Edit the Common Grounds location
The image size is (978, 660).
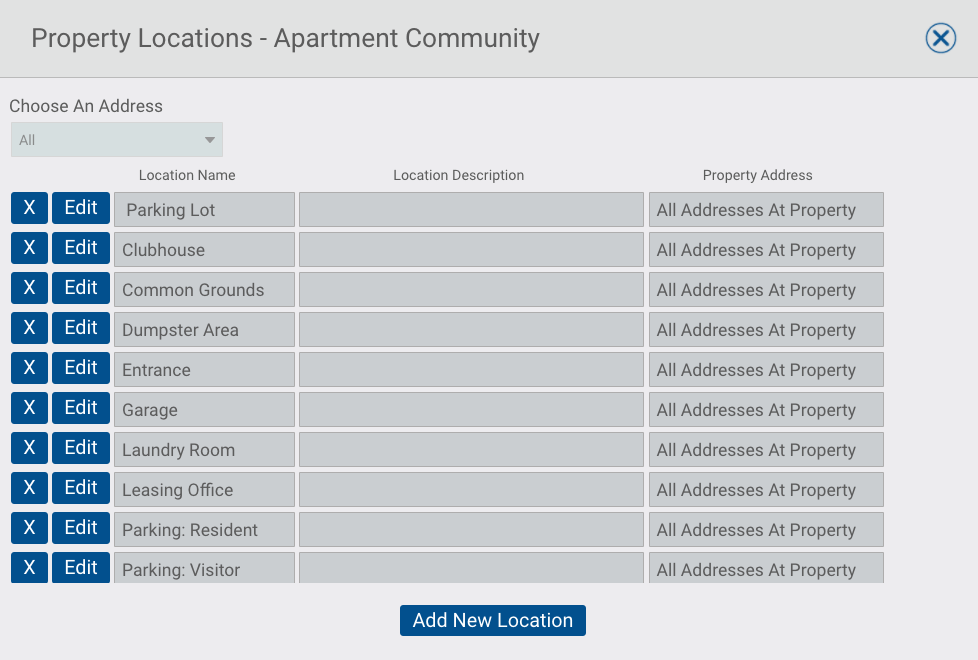pos(81,288)
